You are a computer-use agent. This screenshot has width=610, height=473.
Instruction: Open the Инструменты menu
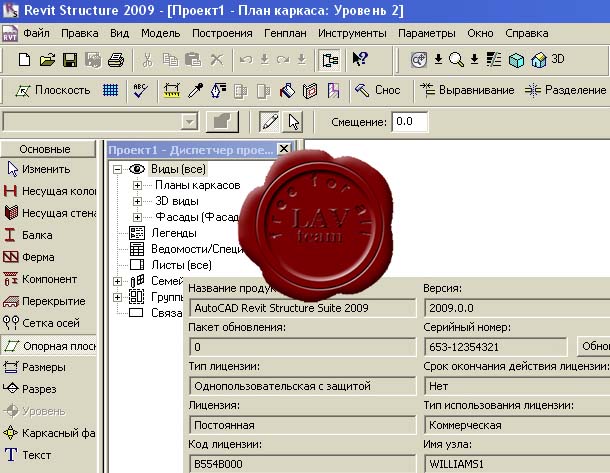(352, 33)
